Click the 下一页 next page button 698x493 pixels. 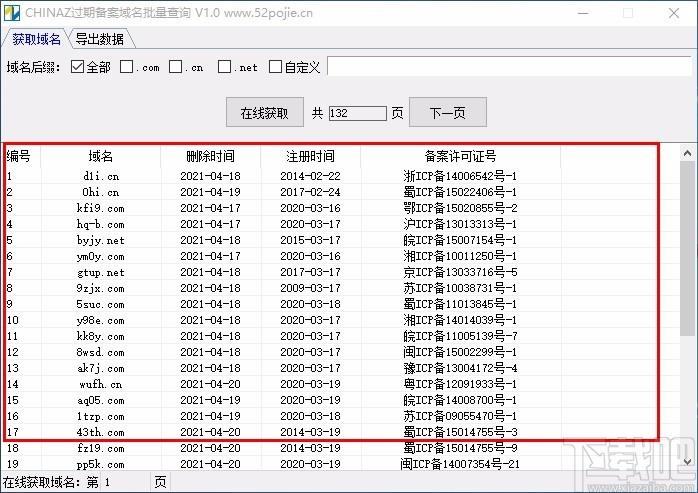(x=448, y=112)
